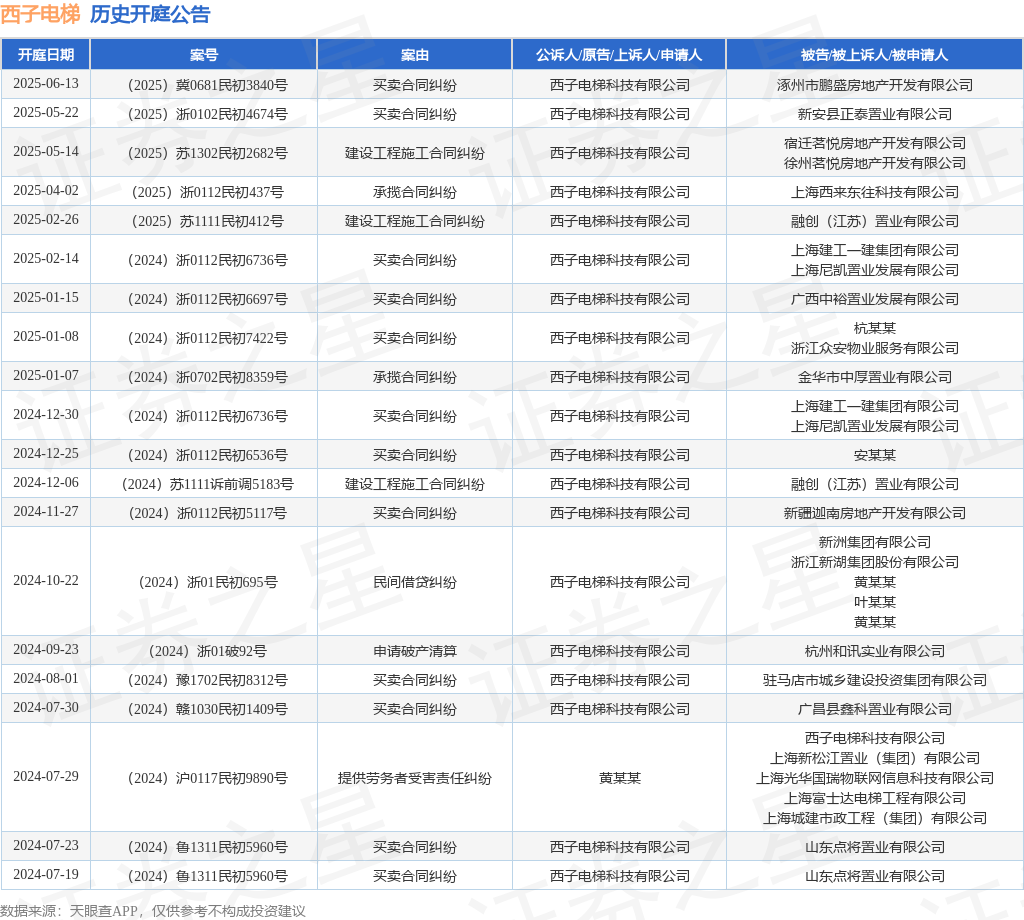This screenshot has width=1024, height=920.
Task: Click defendant 金华市中厚置业有限公司
Action: pyautogui.click(x=874, y=377)
